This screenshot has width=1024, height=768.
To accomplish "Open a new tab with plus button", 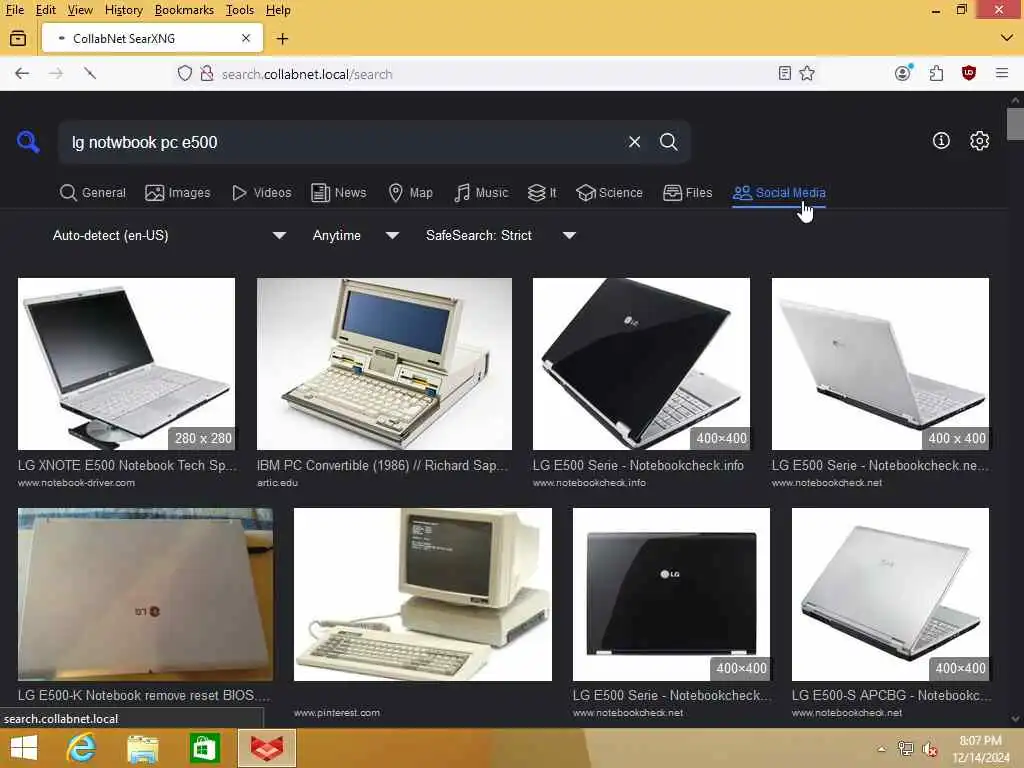I will 282,39.
